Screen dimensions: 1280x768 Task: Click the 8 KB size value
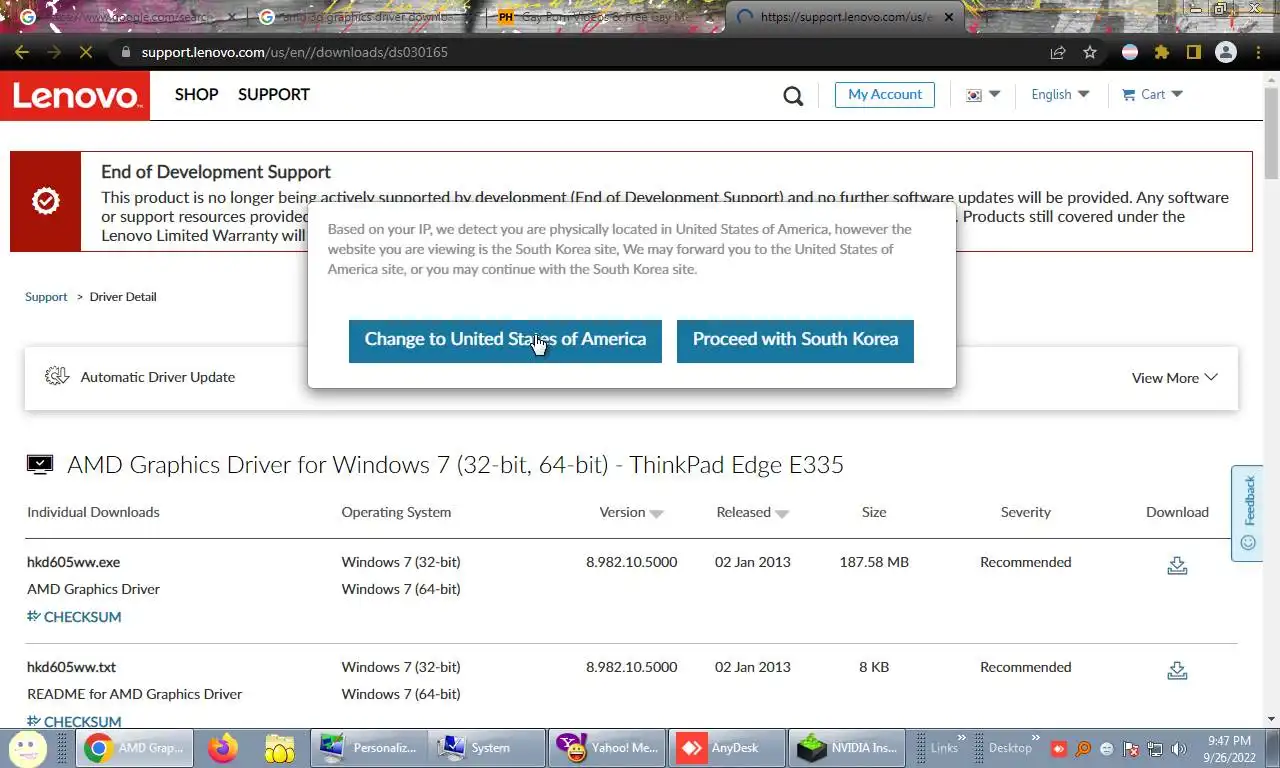tap(874, 667)
